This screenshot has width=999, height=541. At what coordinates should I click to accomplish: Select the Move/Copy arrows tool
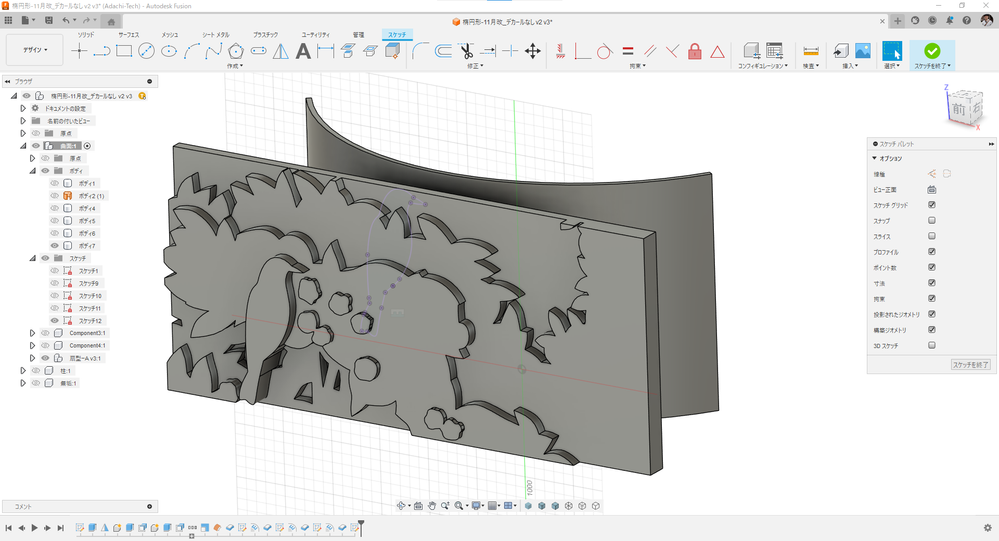tap(533, 52)
